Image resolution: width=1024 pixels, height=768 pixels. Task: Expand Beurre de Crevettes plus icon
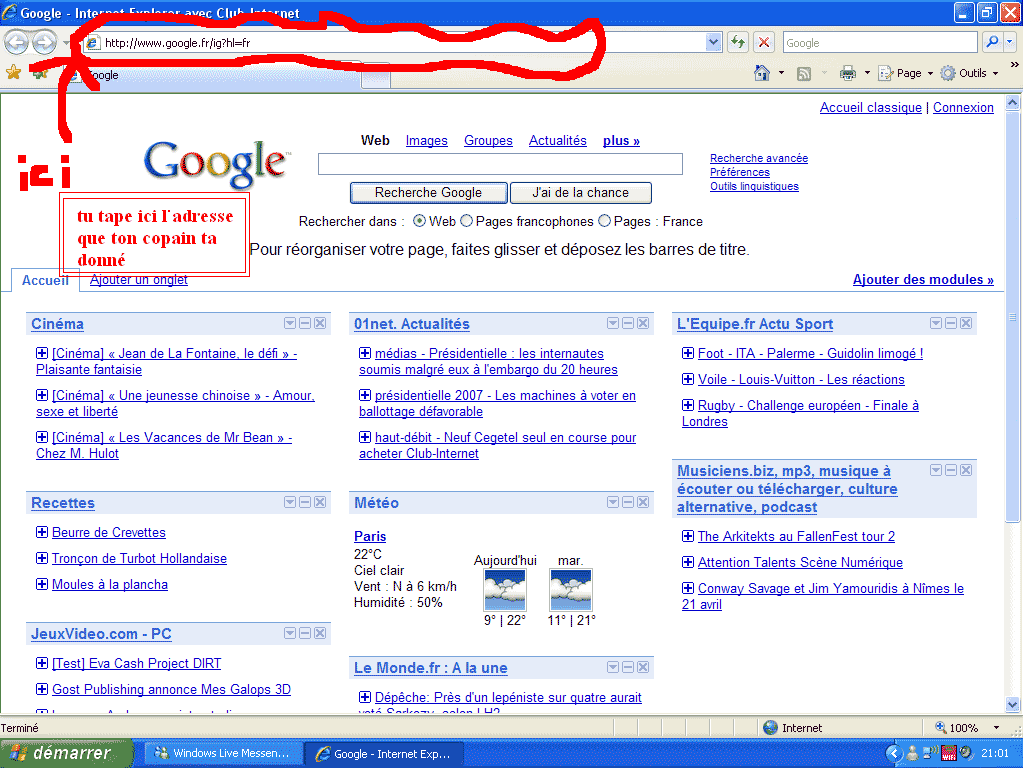tap(42, 532)
